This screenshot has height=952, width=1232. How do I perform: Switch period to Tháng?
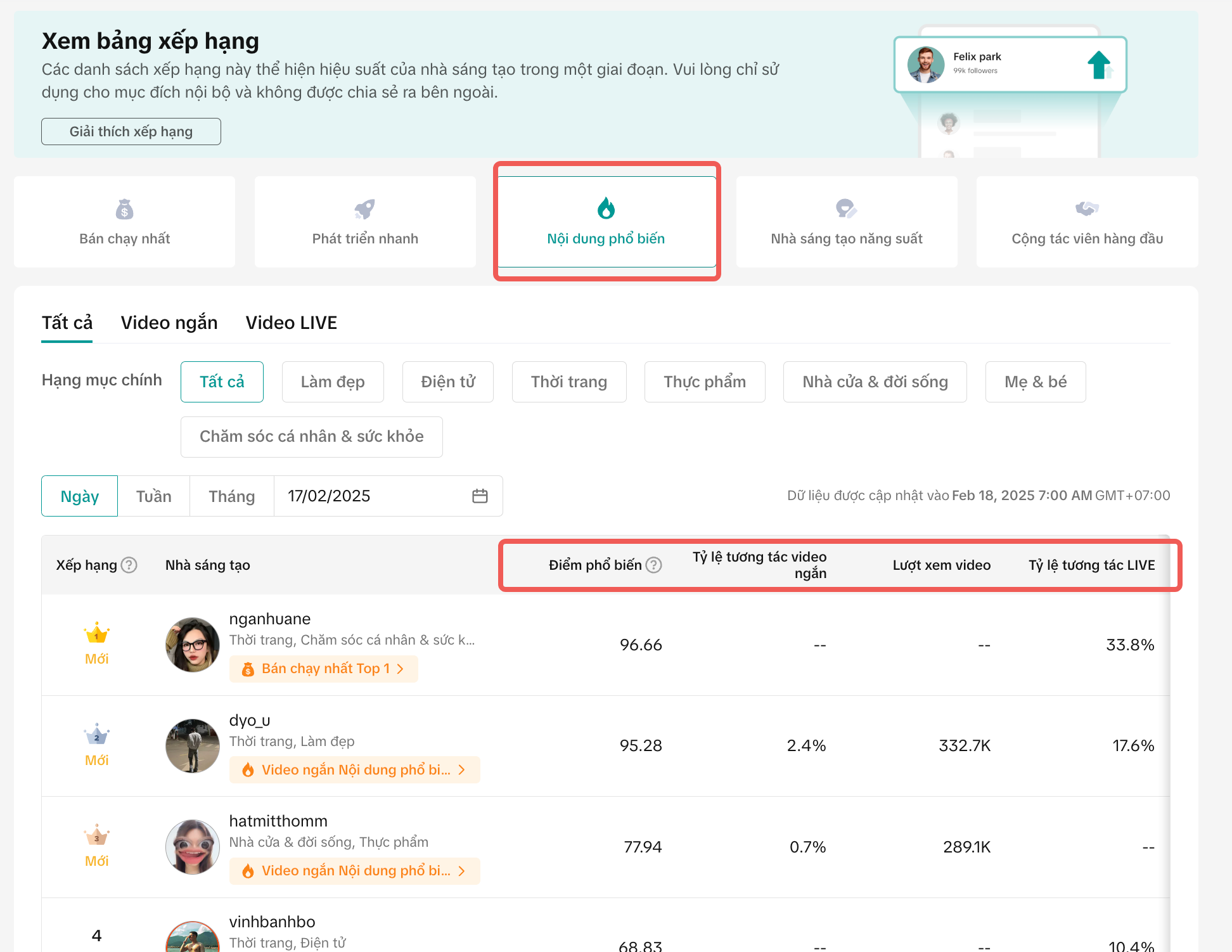231,496
